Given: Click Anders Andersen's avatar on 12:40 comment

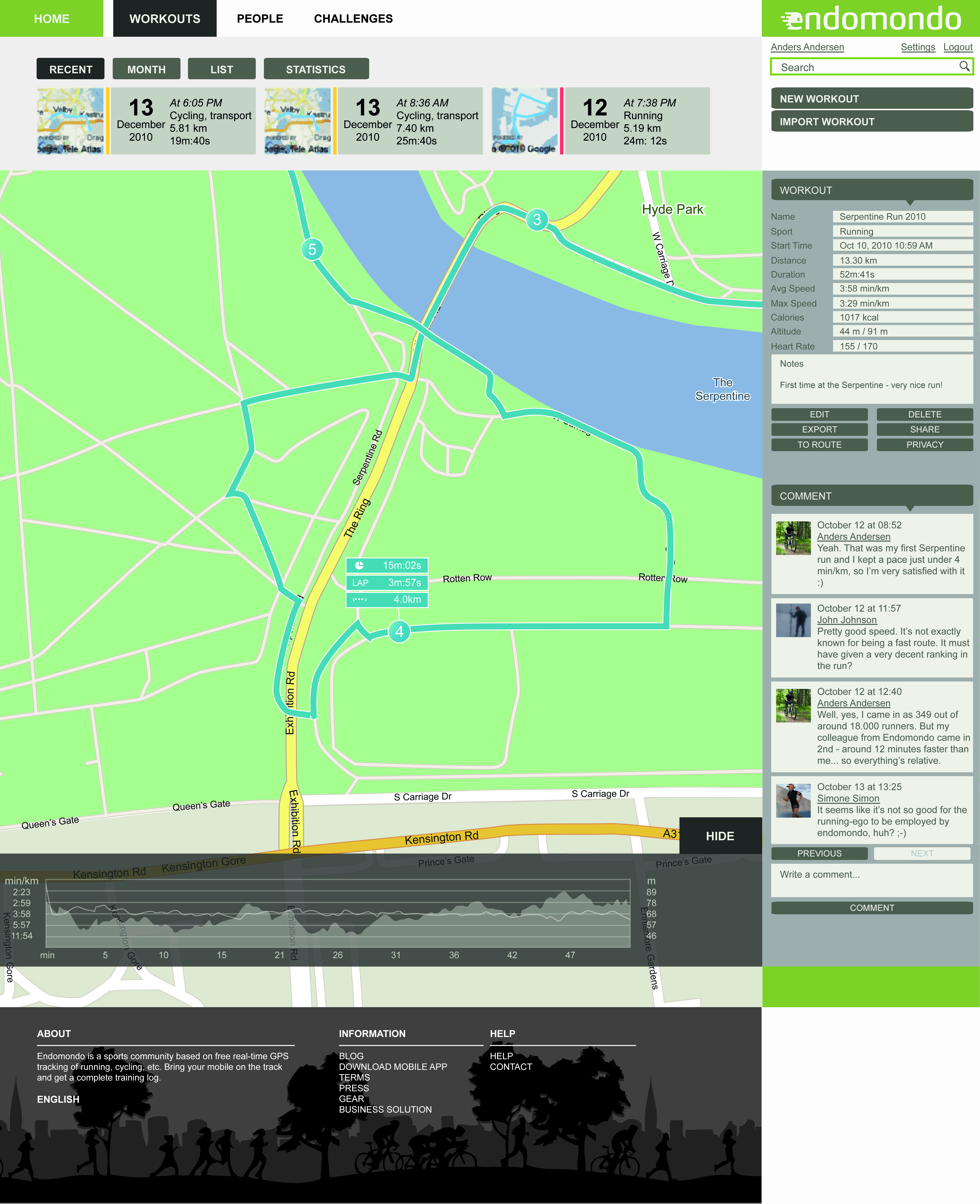Looking at the screenshot, I should [793, 705].
